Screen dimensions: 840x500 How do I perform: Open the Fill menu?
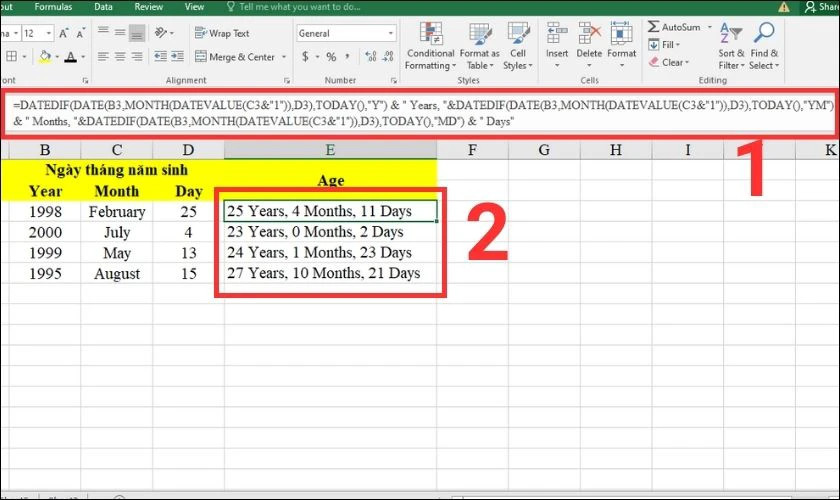tap(664, 44)
